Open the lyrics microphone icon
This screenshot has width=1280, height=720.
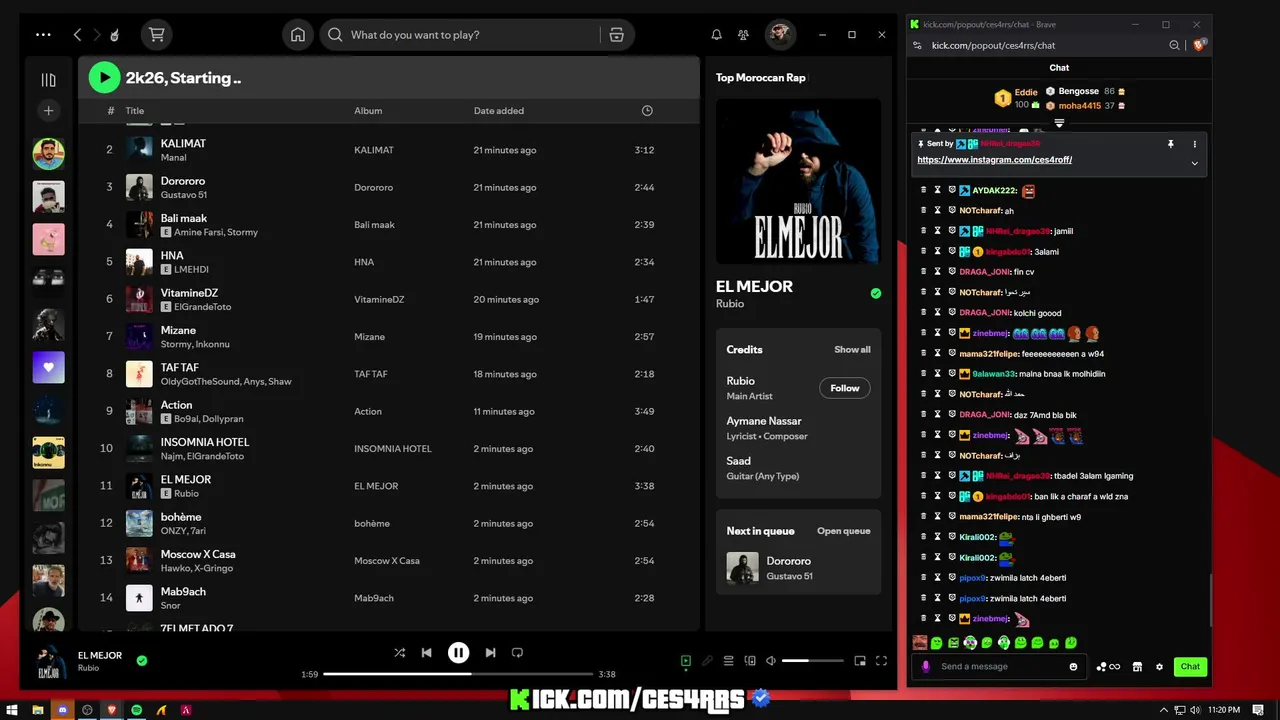tap(707, 661)
